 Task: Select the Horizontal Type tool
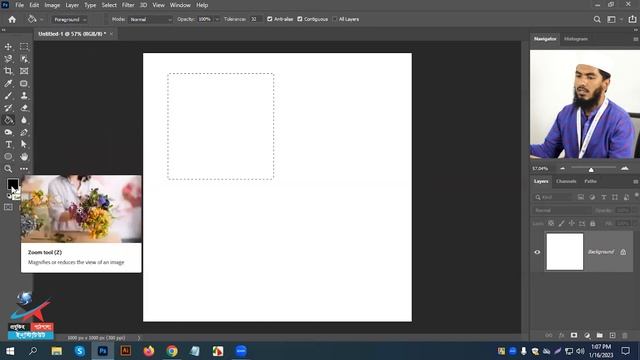[x=8, y=144]
